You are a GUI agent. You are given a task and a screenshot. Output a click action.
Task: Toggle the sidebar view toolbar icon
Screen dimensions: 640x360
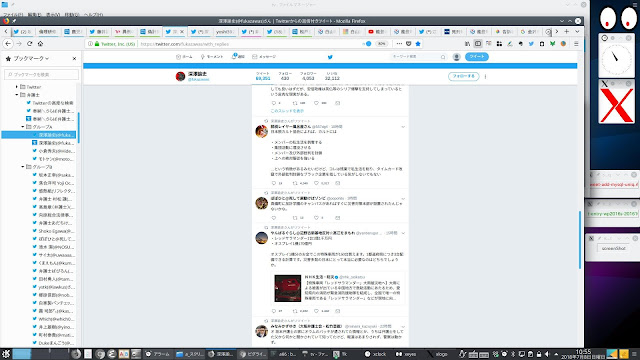click(478, 44)
